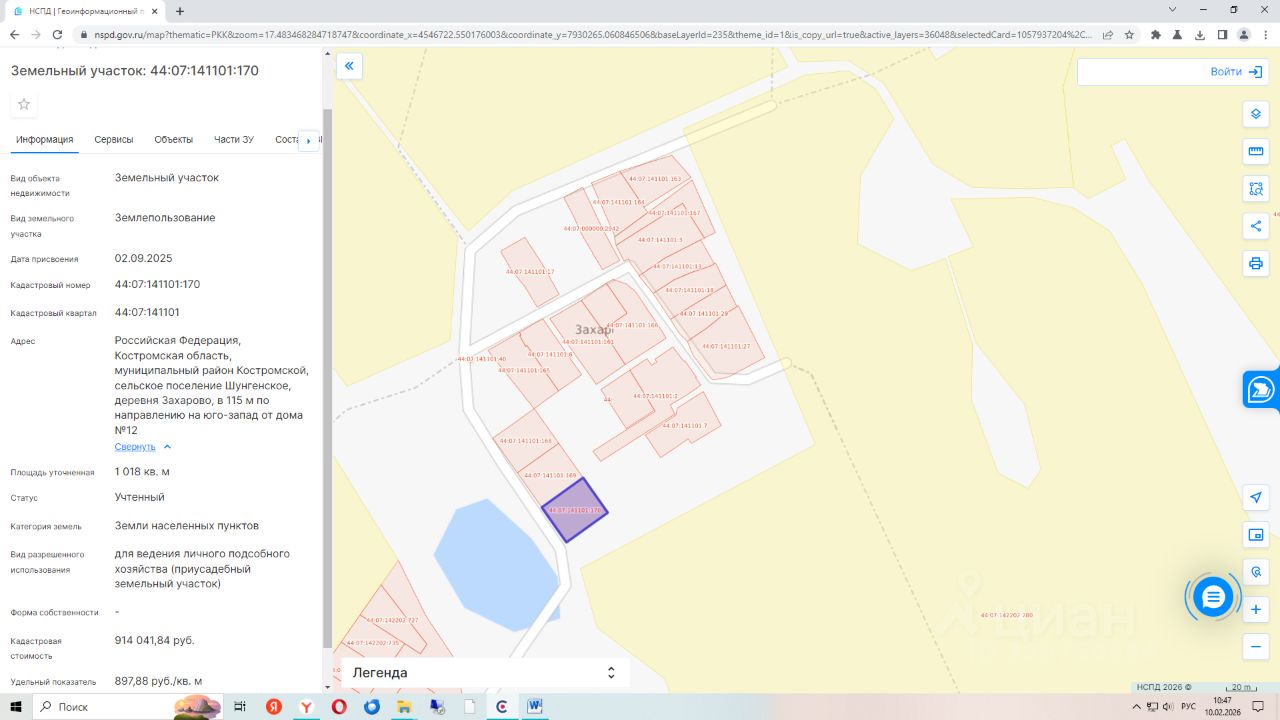Click the highlighted parcel 44:07:141101:170
The image size is (1280, 720).
575,510
